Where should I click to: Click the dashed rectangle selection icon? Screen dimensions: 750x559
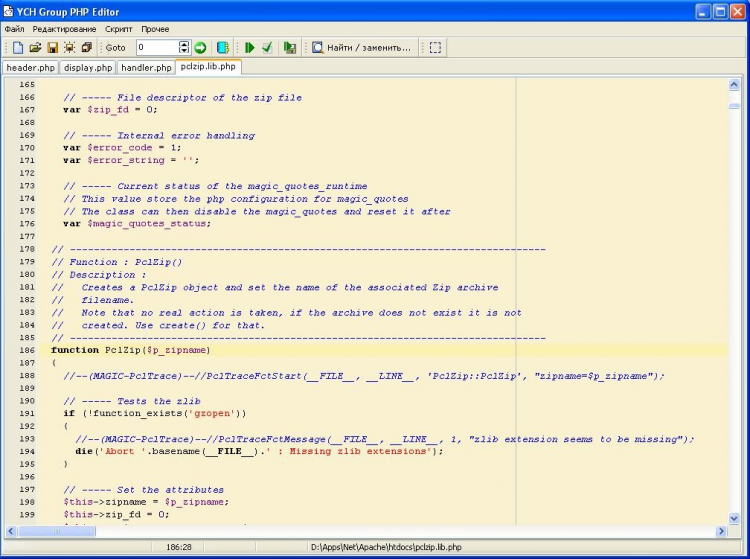click(435, 47)
